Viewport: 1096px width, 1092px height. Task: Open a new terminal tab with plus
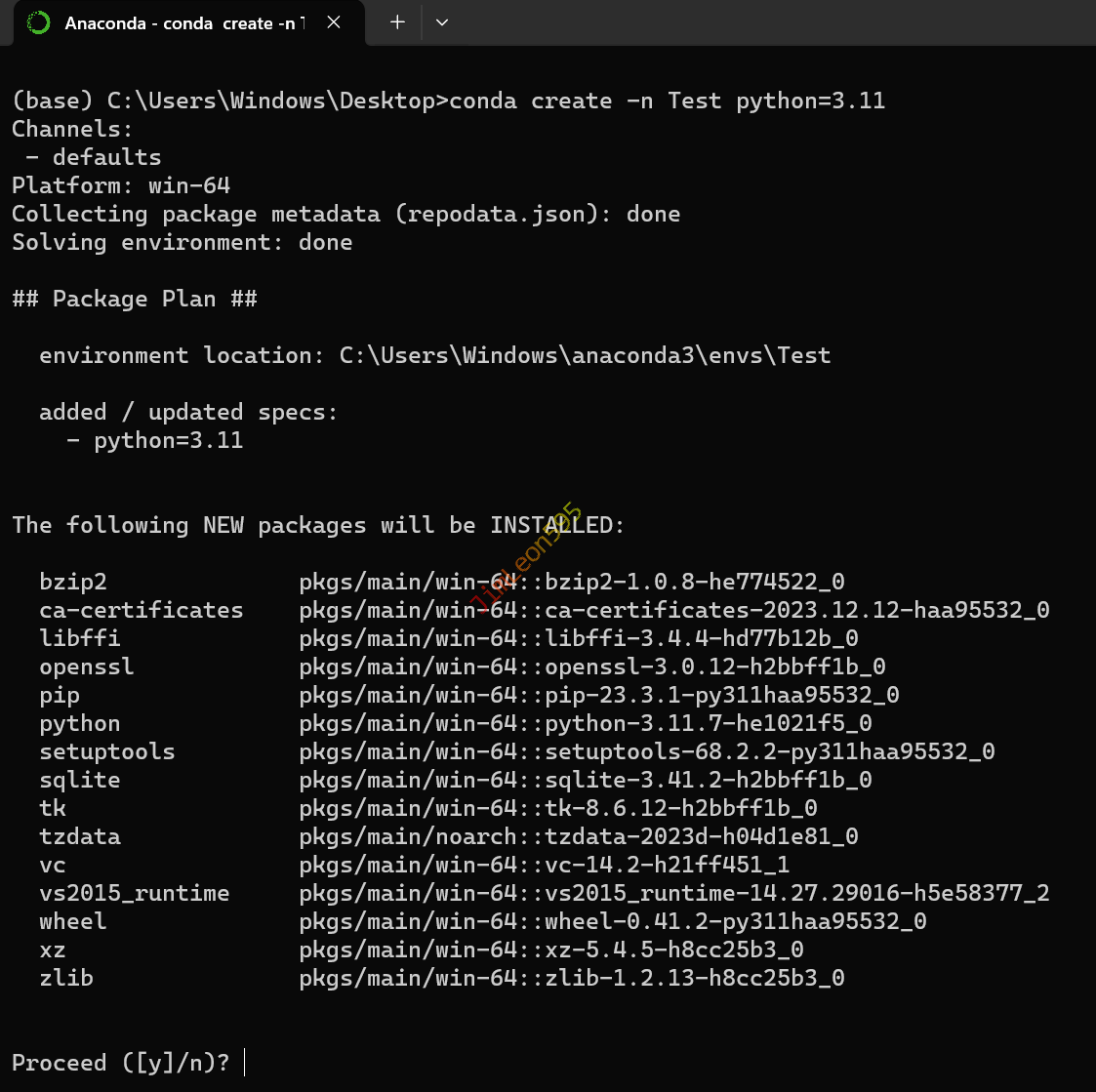click(x=397, y=22)
